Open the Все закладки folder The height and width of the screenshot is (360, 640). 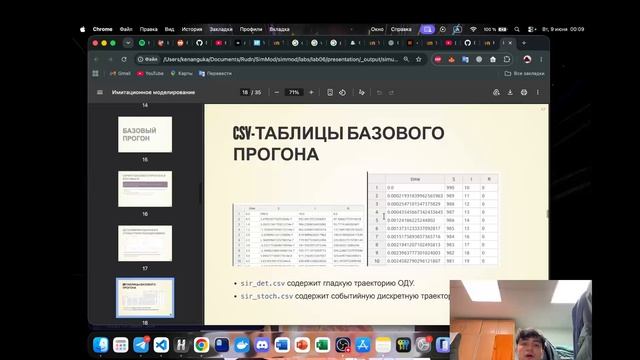(x=524, y=73)
